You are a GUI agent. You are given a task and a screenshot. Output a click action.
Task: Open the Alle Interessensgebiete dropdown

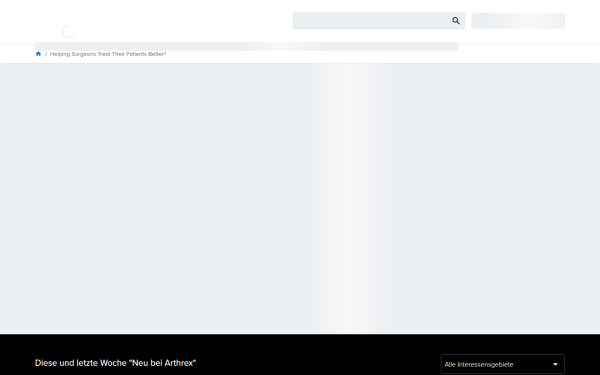click(502, 364)
